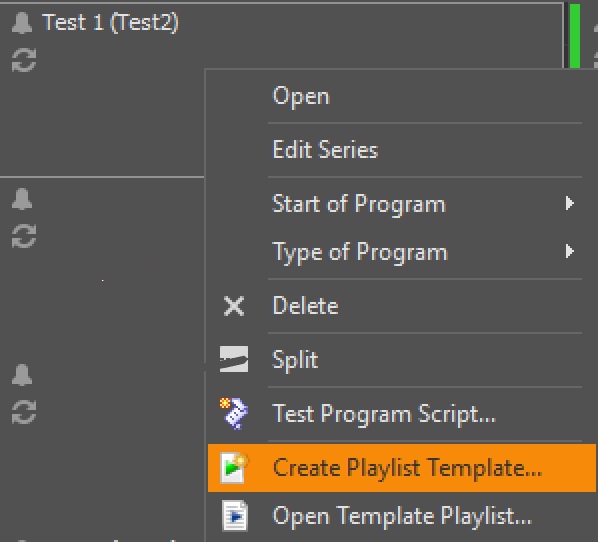Click the bell icon in the third row

[22, 375]
